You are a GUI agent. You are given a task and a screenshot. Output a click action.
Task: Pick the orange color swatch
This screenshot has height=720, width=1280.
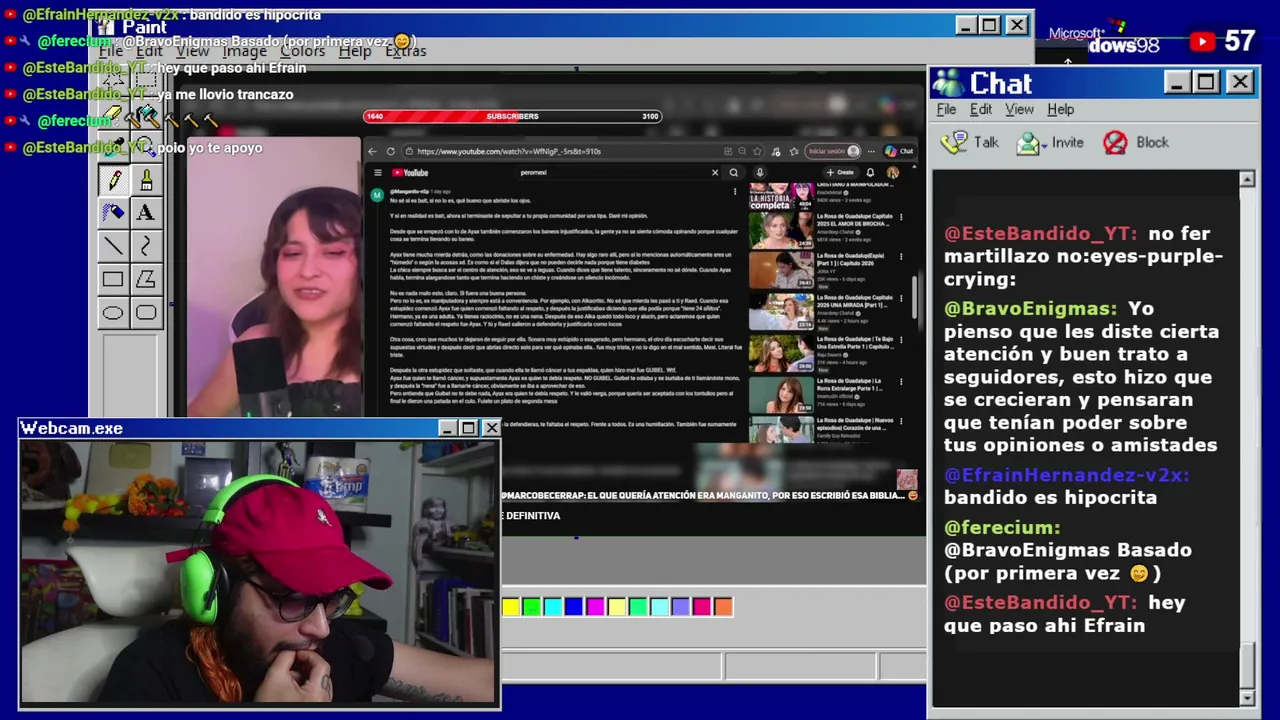[723, 606]
